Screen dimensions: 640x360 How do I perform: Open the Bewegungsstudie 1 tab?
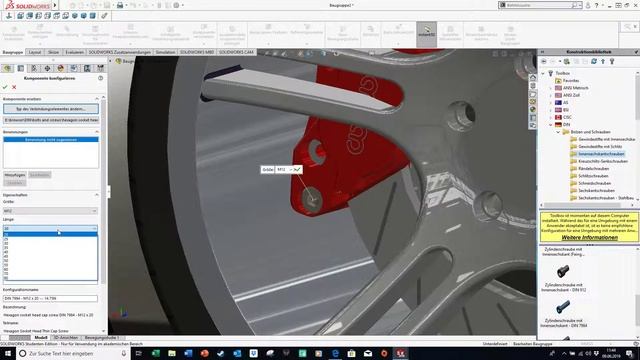102,338
